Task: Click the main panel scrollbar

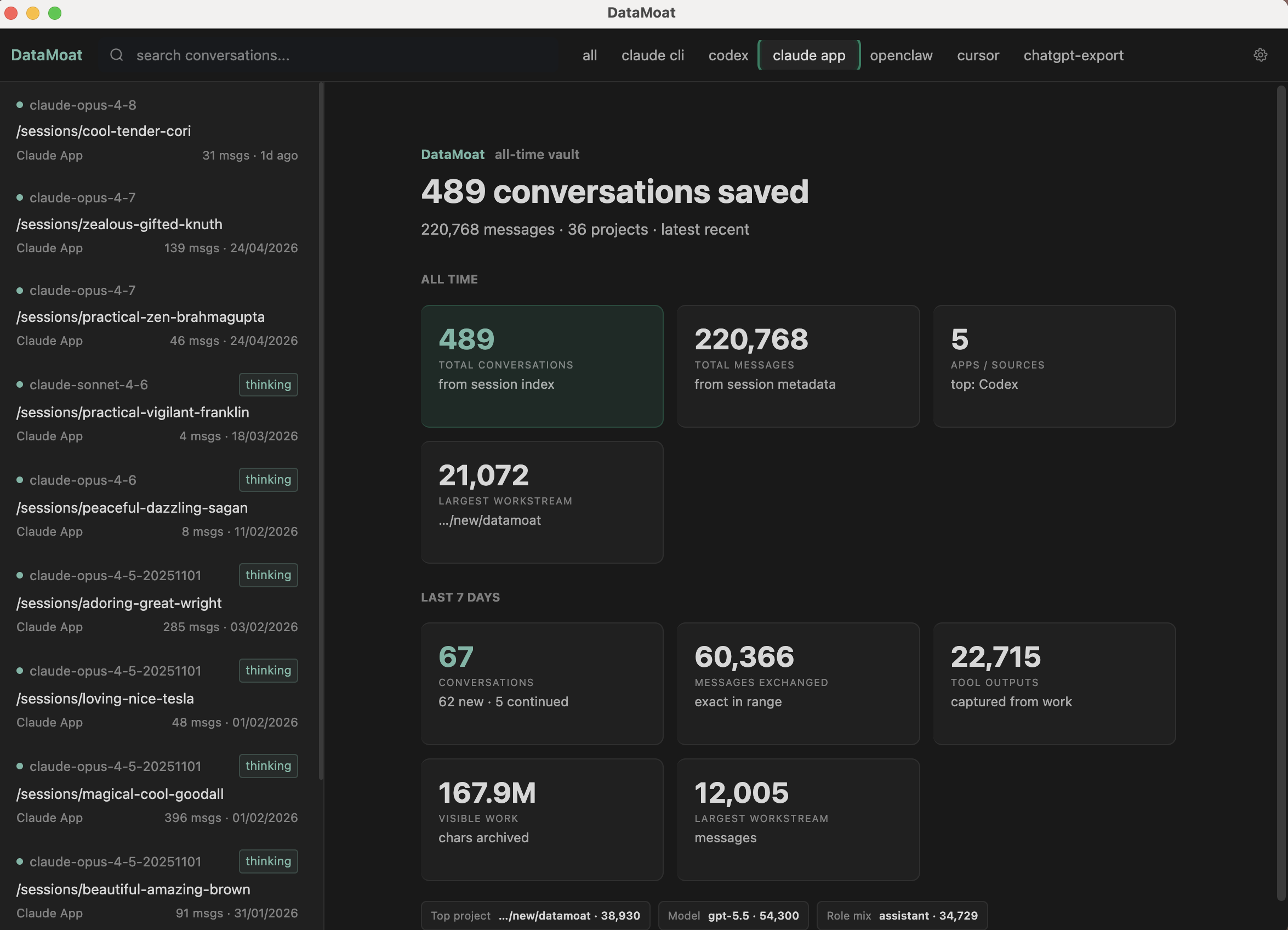Action: (x=1281, y=493)
